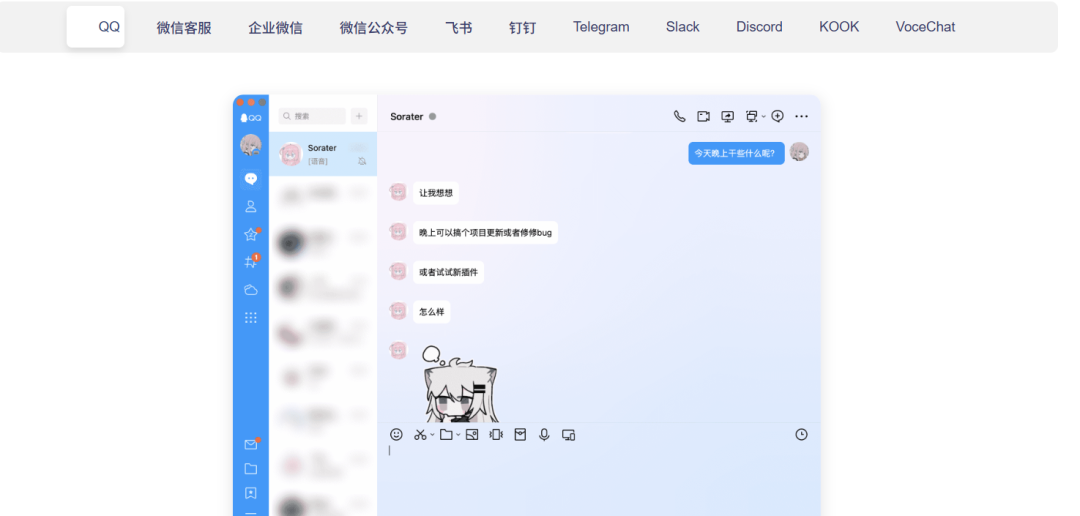The width and height of the screenshot is (1080, 516).
Task: Expand the file options dropdown arrow
Action: pos(458,435)
